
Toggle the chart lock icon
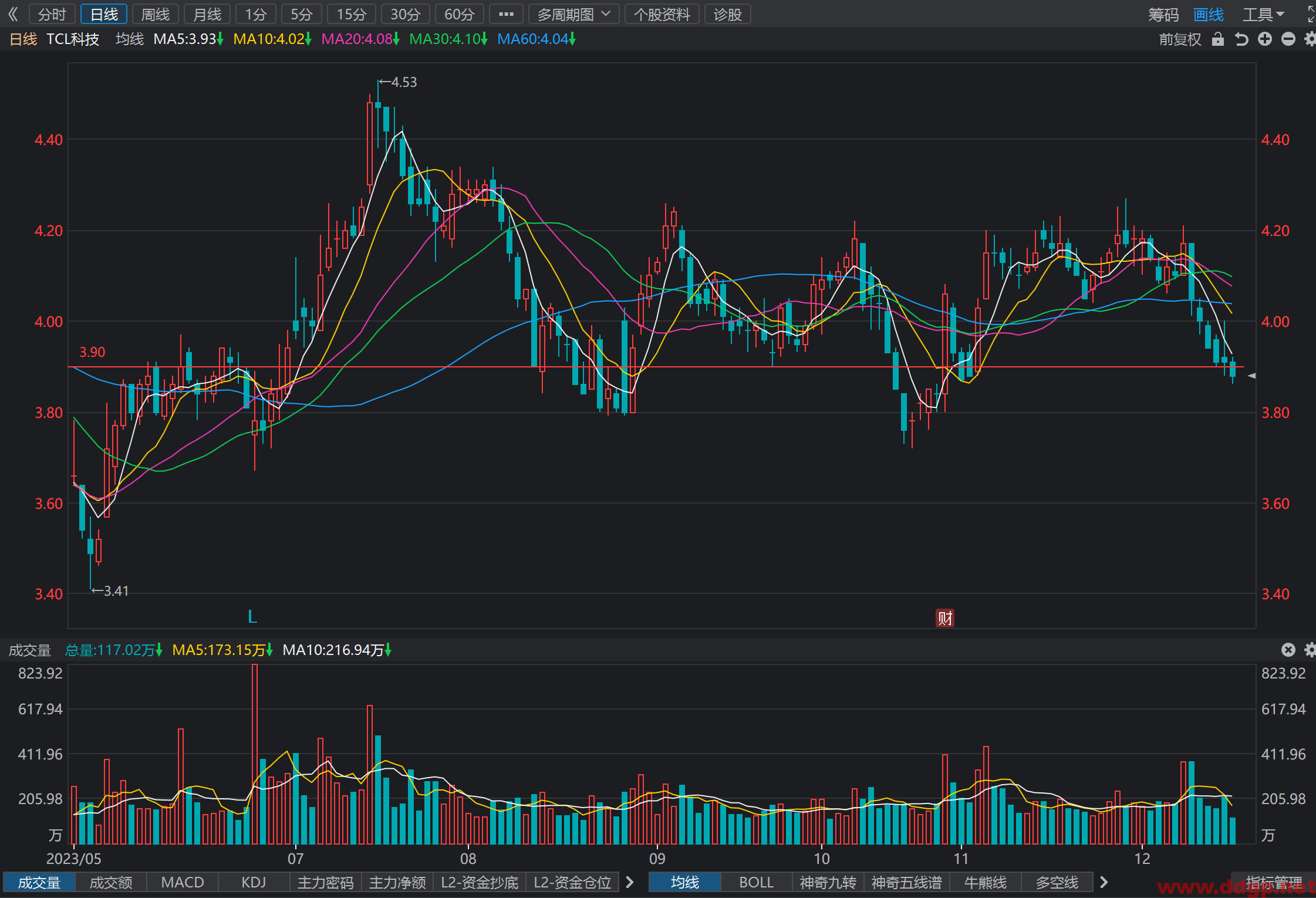(x=1218, y=39)
